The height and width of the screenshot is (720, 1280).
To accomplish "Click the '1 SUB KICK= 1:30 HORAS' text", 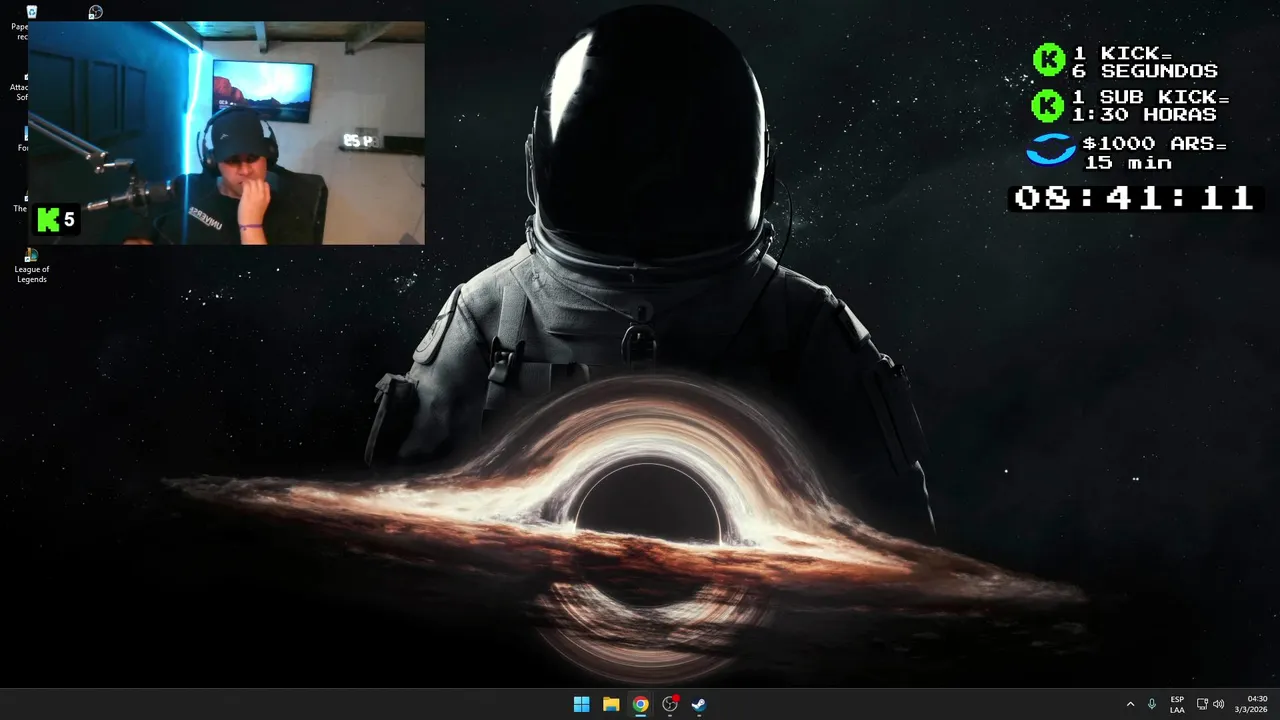I will (1150, 105).
